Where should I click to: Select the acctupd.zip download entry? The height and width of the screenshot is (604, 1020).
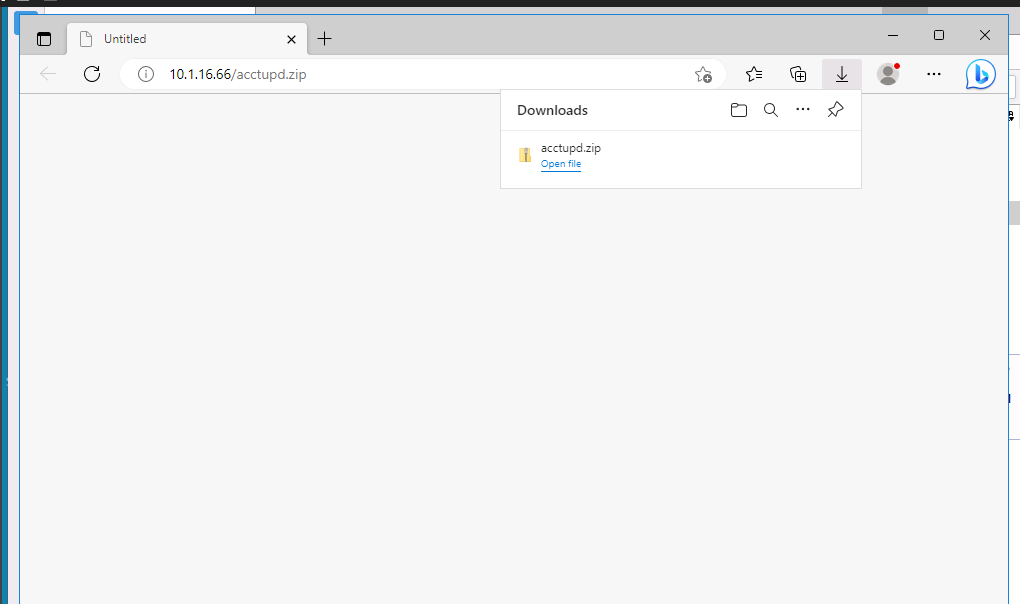[x=681, y=155]
